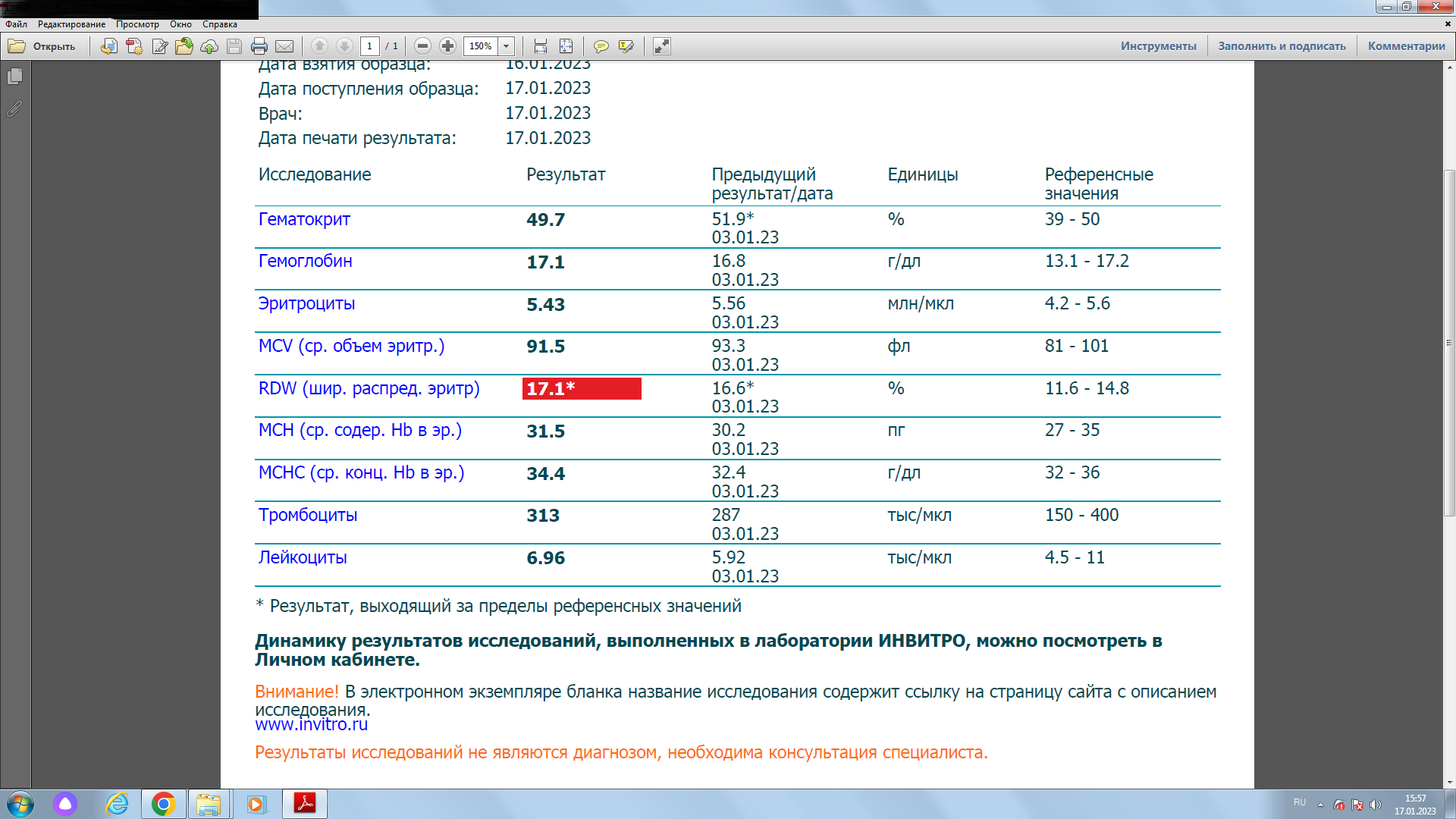Open the Файл menu
This screenshot has width=1456, height=819.
pos(16,24)
